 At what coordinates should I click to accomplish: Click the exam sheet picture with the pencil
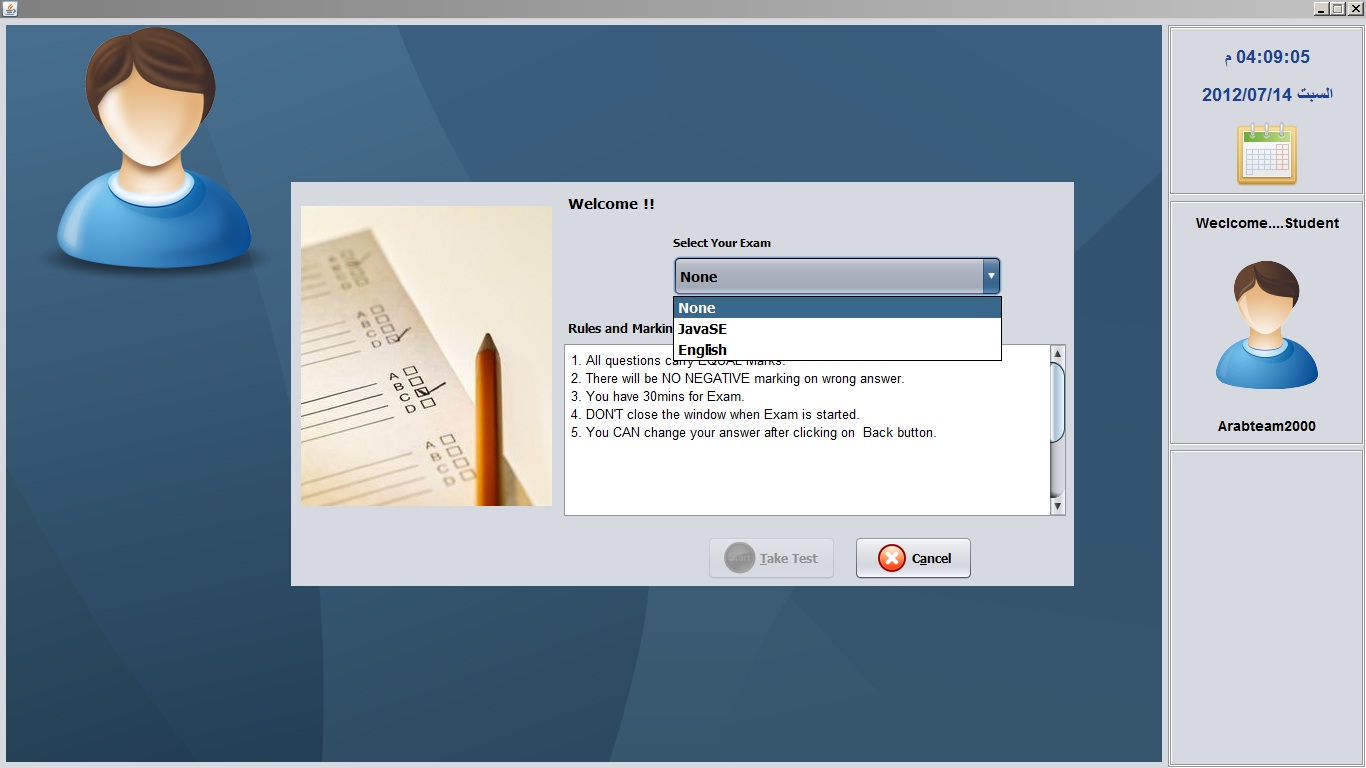[x=426, y=356]
